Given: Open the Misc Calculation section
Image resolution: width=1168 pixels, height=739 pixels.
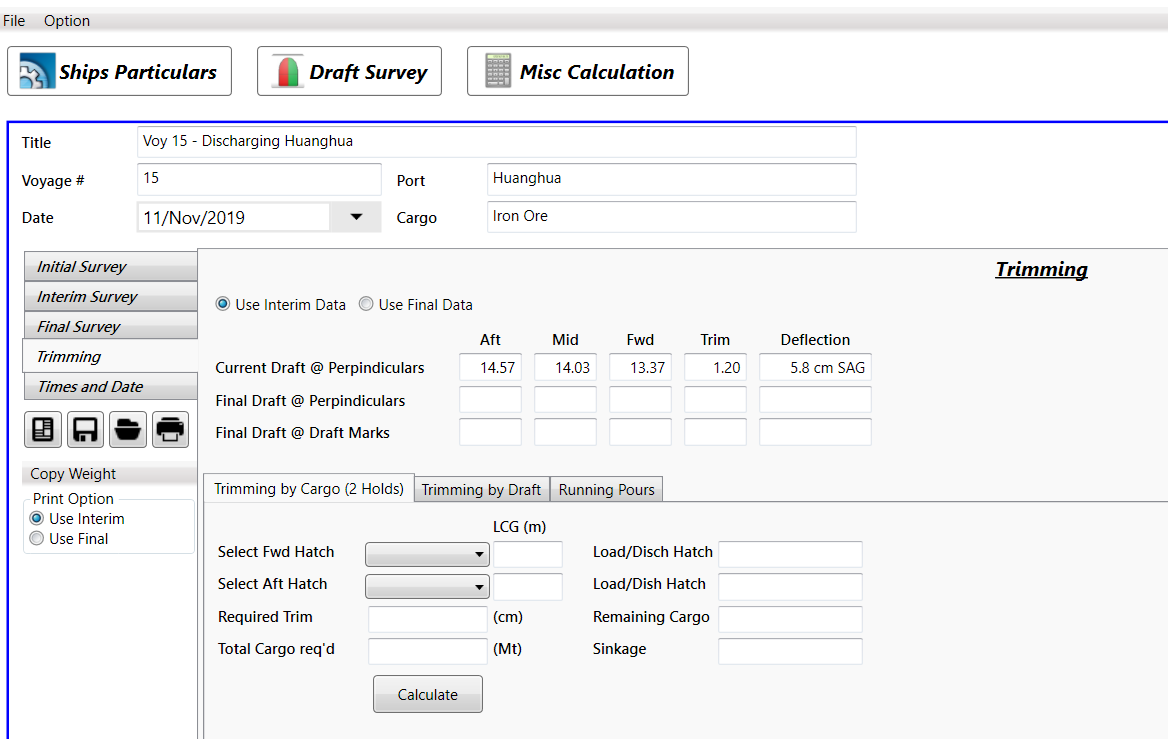Looking at the screenshot, I should (x=577, y=72).
